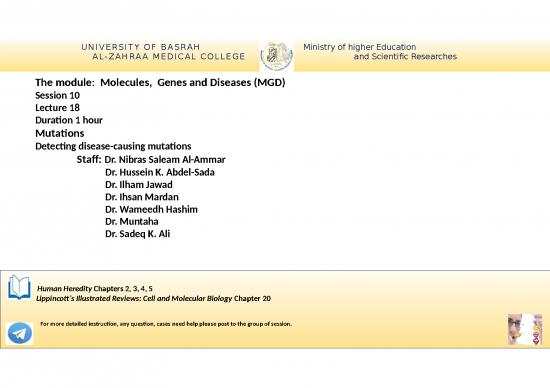Select 'AL-ZAHRAA MEDICAL COLLEGE' text

coord(169,56)
